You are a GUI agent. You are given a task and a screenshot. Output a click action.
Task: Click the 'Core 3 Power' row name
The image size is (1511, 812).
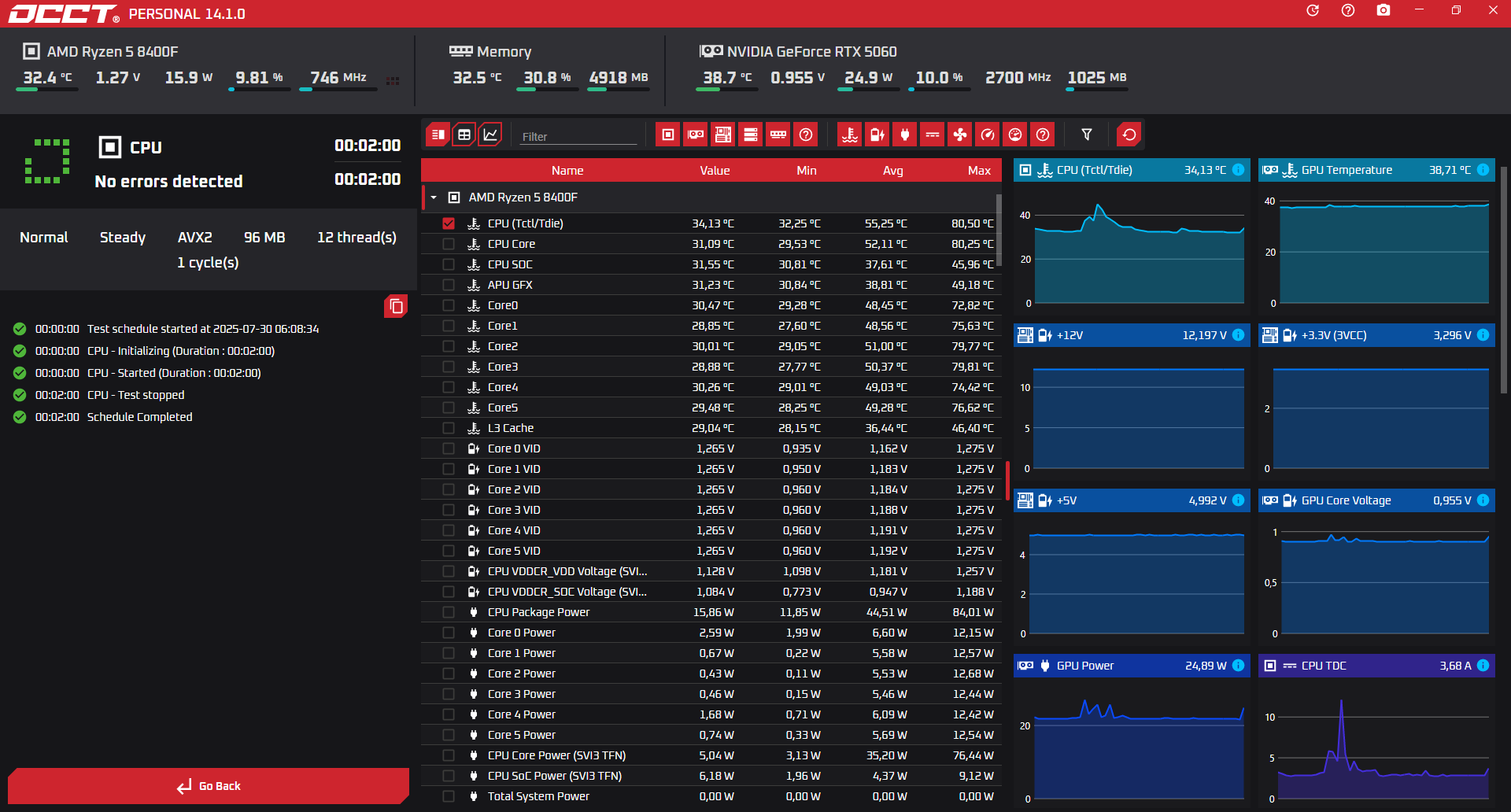point(521,694)
